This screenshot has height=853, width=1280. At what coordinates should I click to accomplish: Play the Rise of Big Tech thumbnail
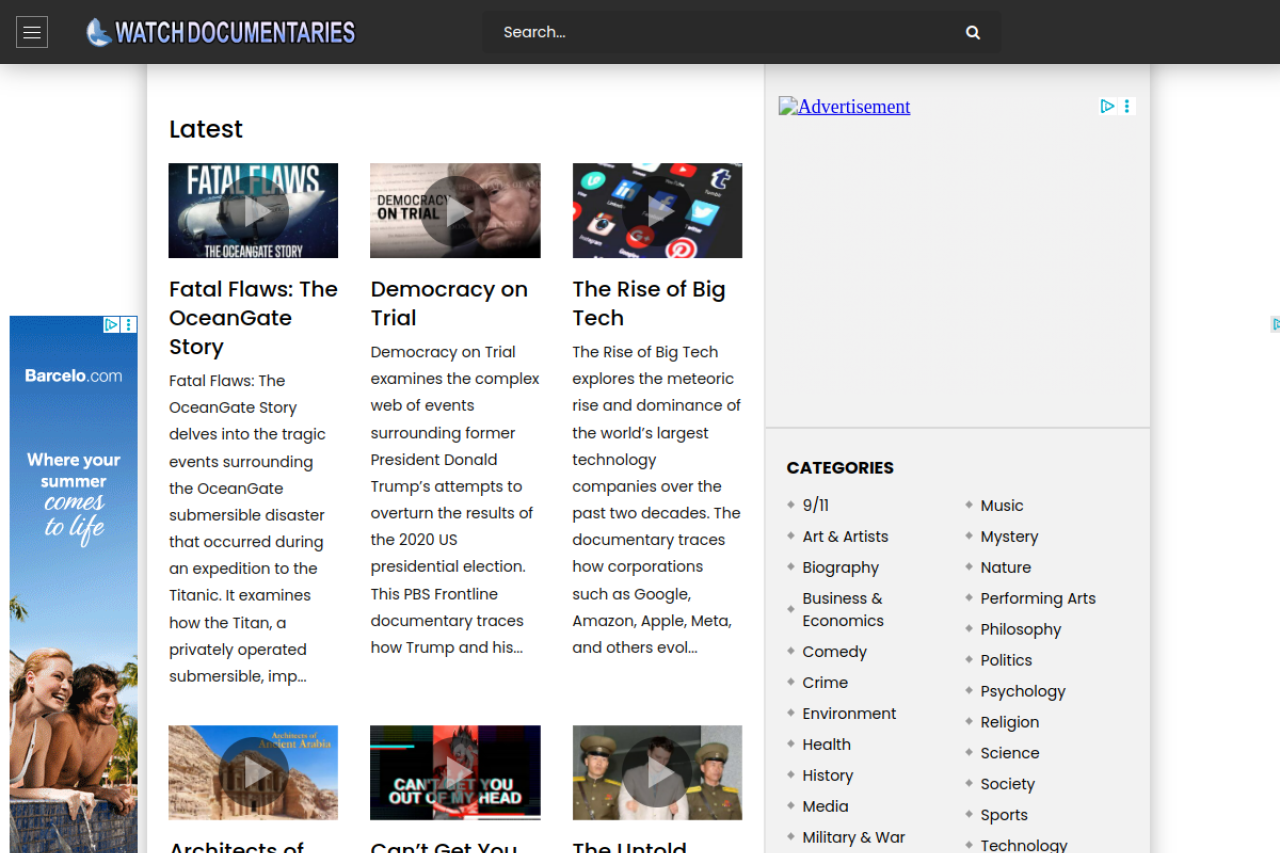pos(657,211)
